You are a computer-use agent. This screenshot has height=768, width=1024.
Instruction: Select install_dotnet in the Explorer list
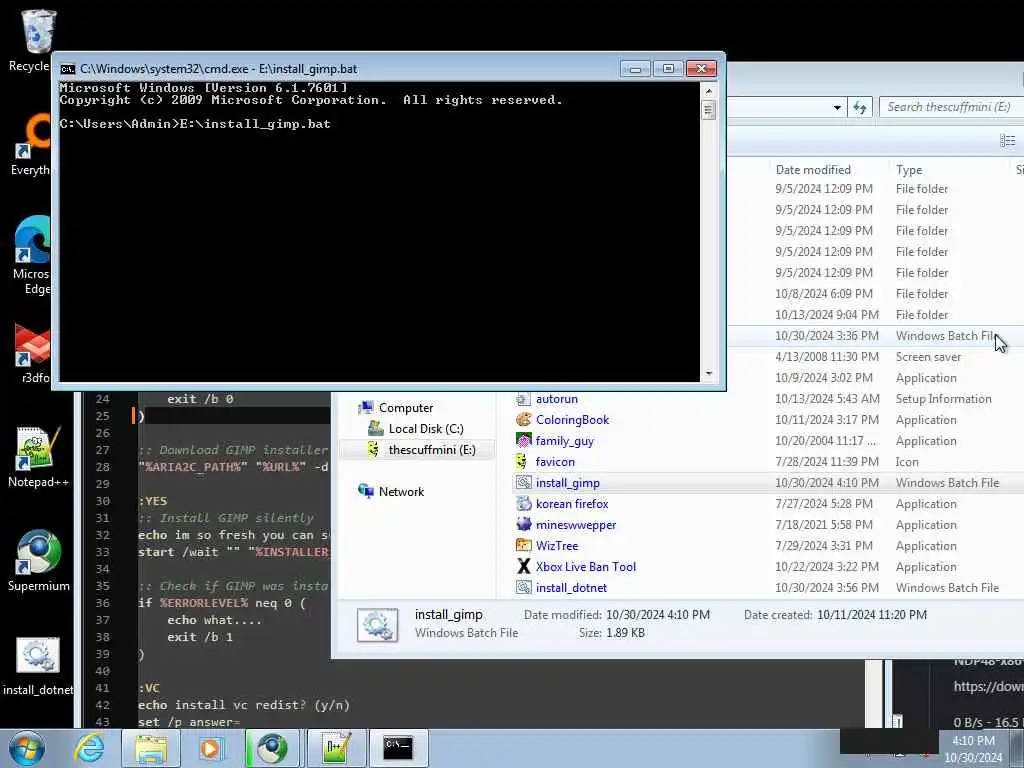571,588
